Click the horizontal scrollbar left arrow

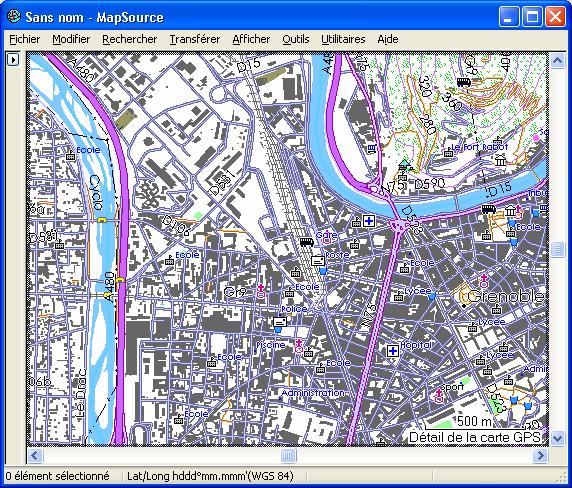pos(35,456)
